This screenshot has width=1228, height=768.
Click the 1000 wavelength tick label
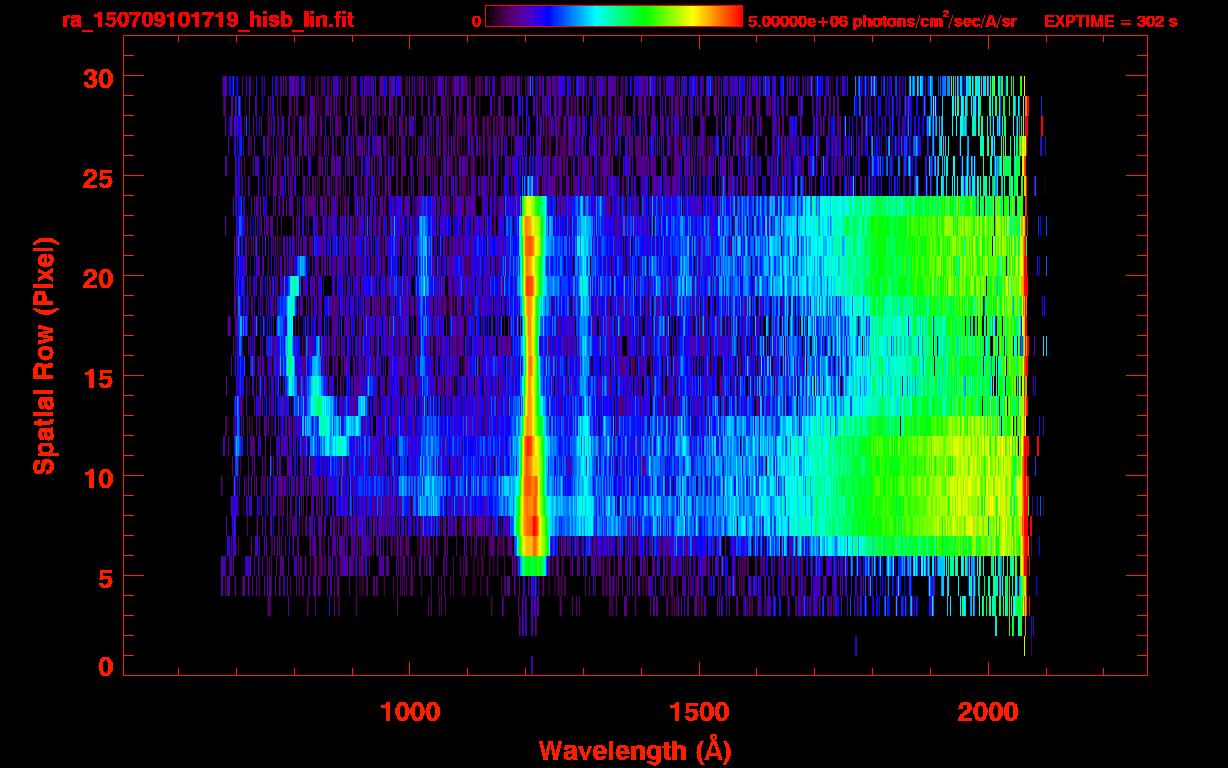coord(410,712)
